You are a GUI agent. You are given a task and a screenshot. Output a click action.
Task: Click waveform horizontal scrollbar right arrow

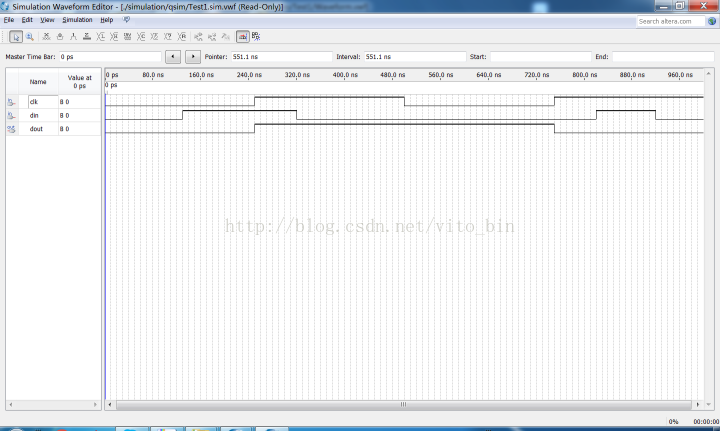[698, 404]
